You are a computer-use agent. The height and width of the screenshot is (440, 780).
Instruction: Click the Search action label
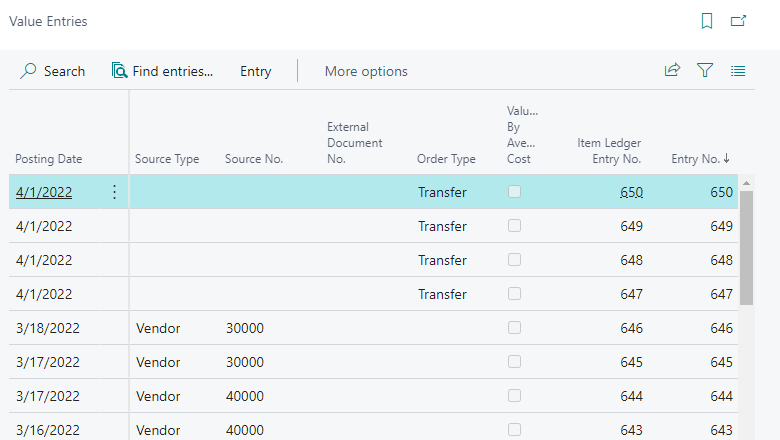click(x=64, y=72)
